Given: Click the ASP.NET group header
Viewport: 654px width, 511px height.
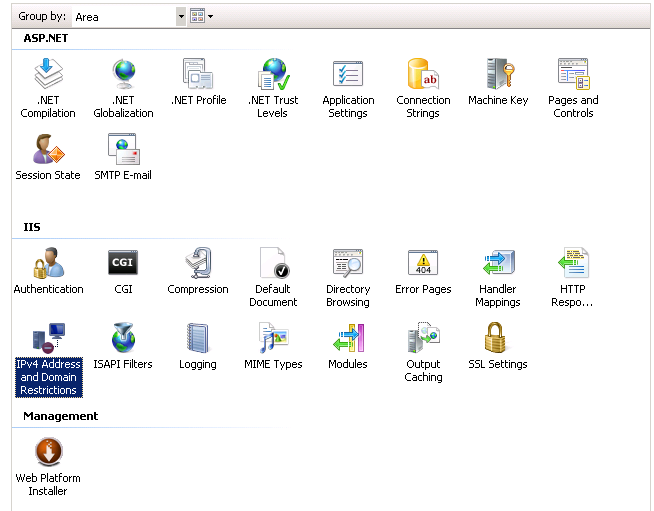Looking at the screenshot, I should pos(45,38).
